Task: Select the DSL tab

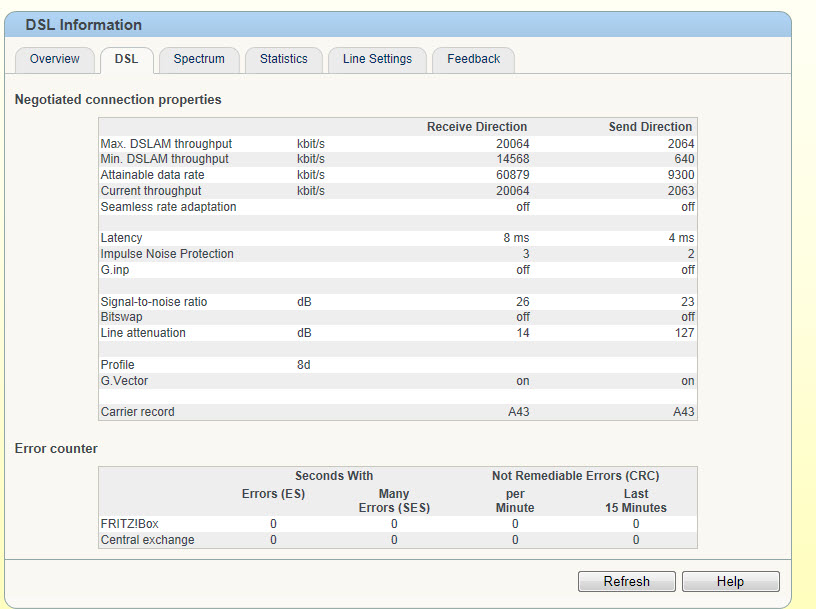Action: (126, 59)
